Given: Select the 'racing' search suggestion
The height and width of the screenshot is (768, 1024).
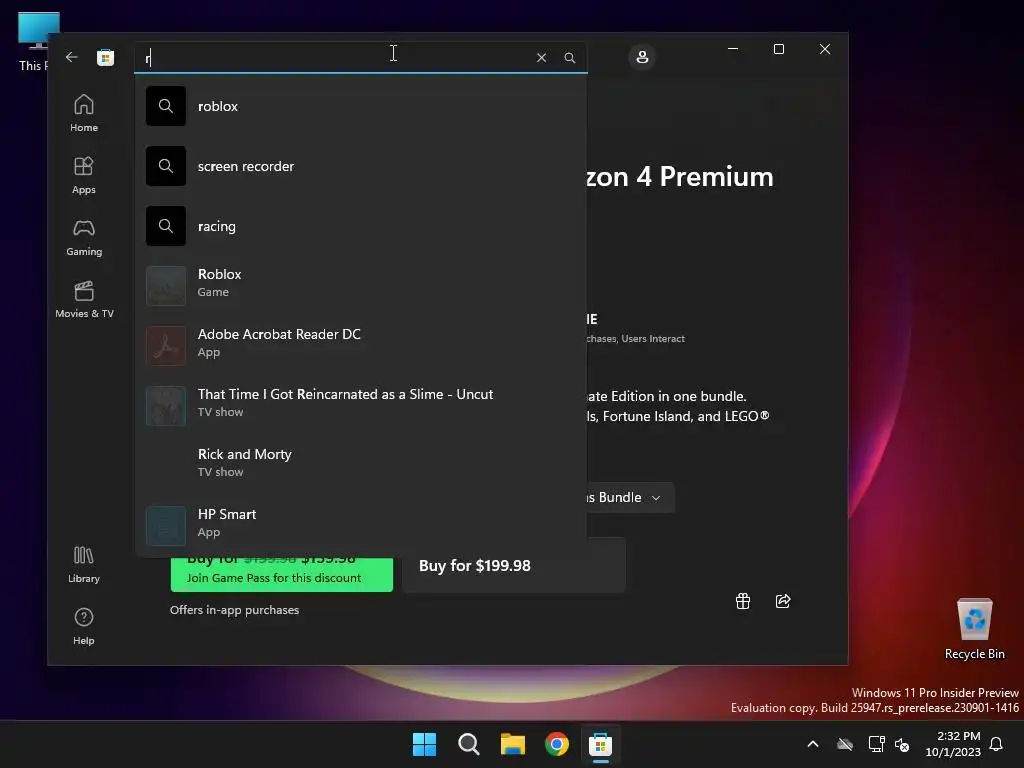Looking at the screenshot, I should [x=360, y=226].
